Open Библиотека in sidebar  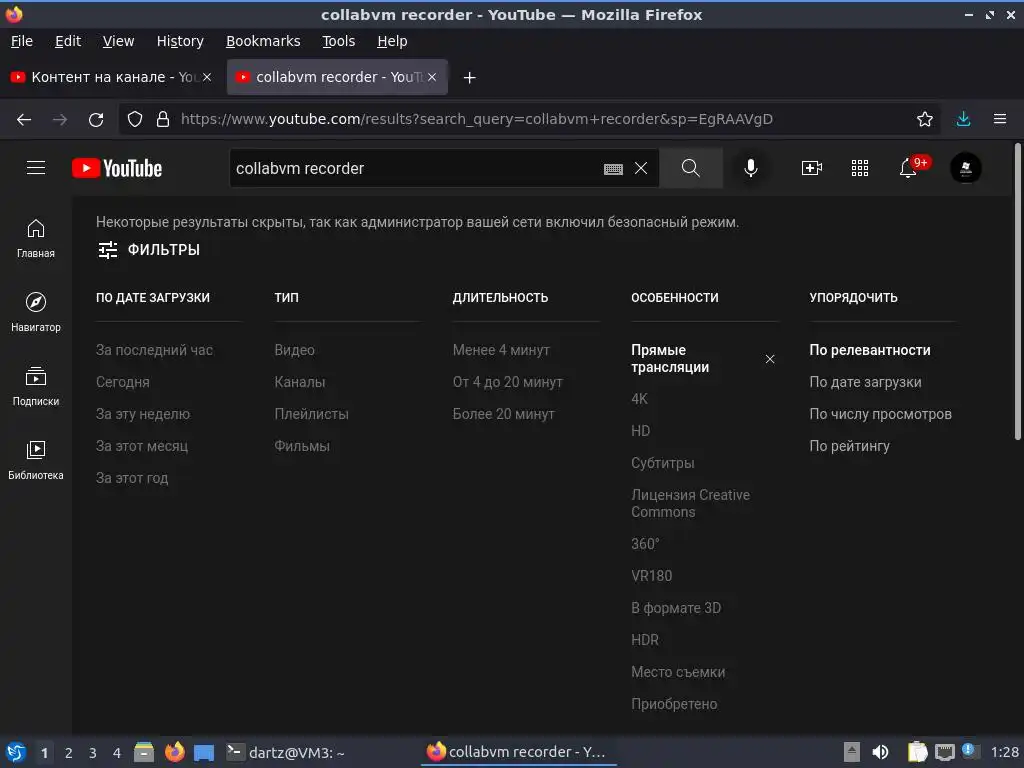[x=36, y=460]
